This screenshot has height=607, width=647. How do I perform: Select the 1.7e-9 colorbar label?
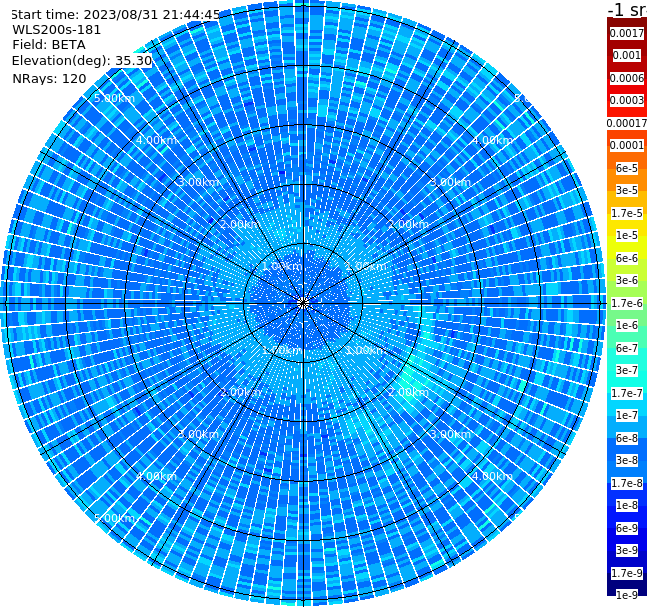[627, 573]
